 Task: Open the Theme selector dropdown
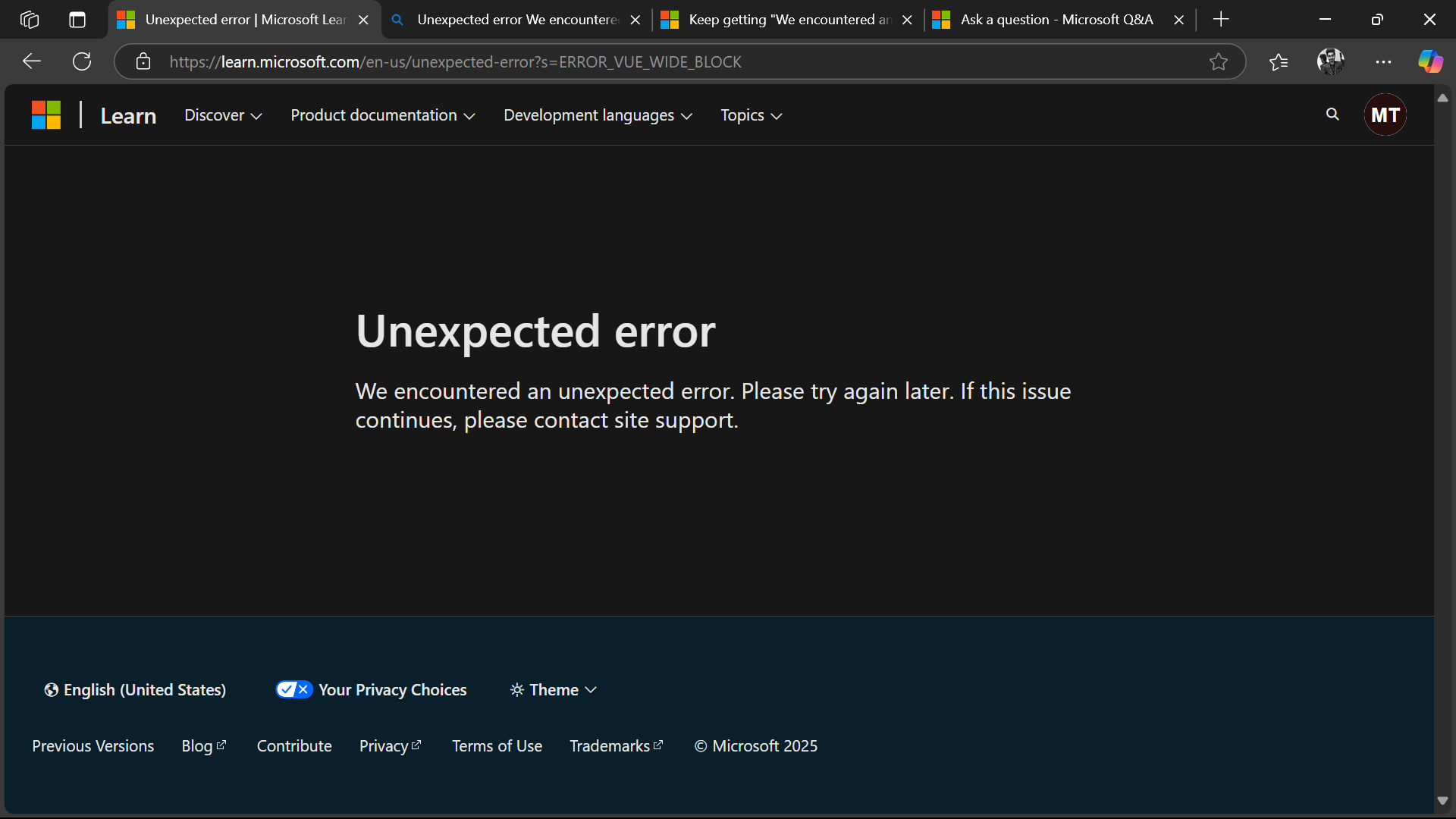pos(553,689)
